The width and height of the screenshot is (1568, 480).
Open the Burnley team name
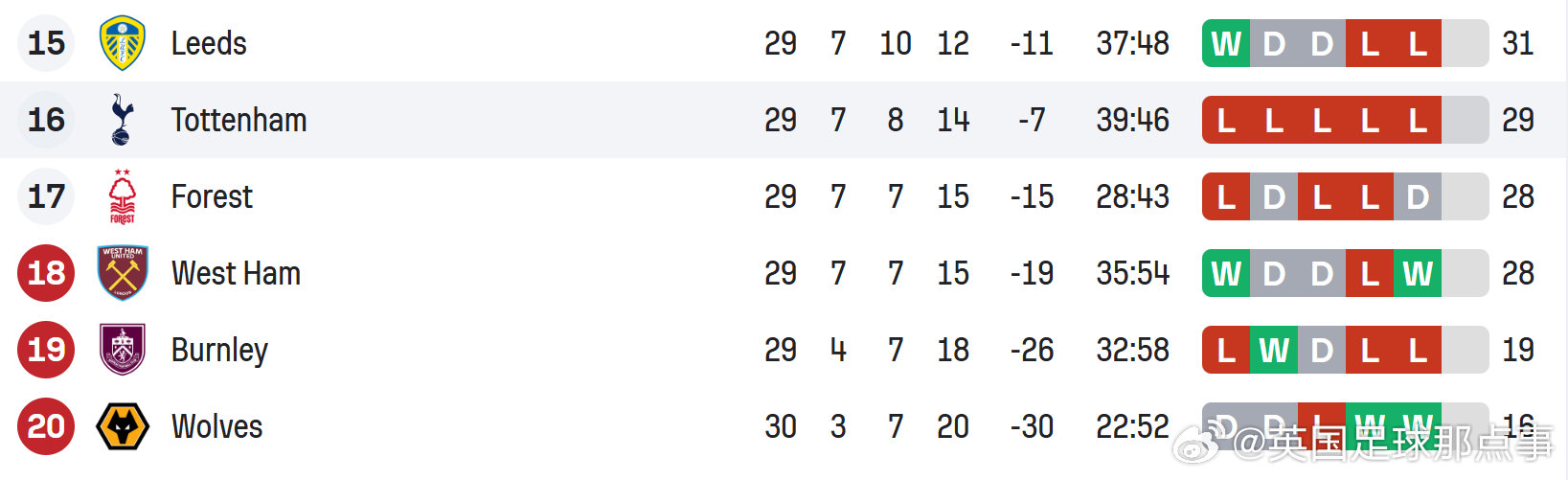(219, 351)
